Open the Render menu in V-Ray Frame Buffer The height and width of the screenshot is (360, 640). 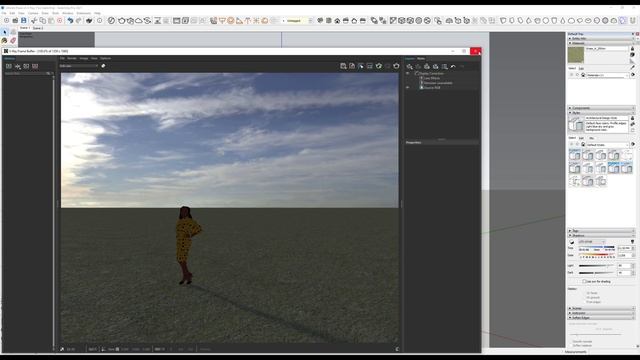pos(72,58)
